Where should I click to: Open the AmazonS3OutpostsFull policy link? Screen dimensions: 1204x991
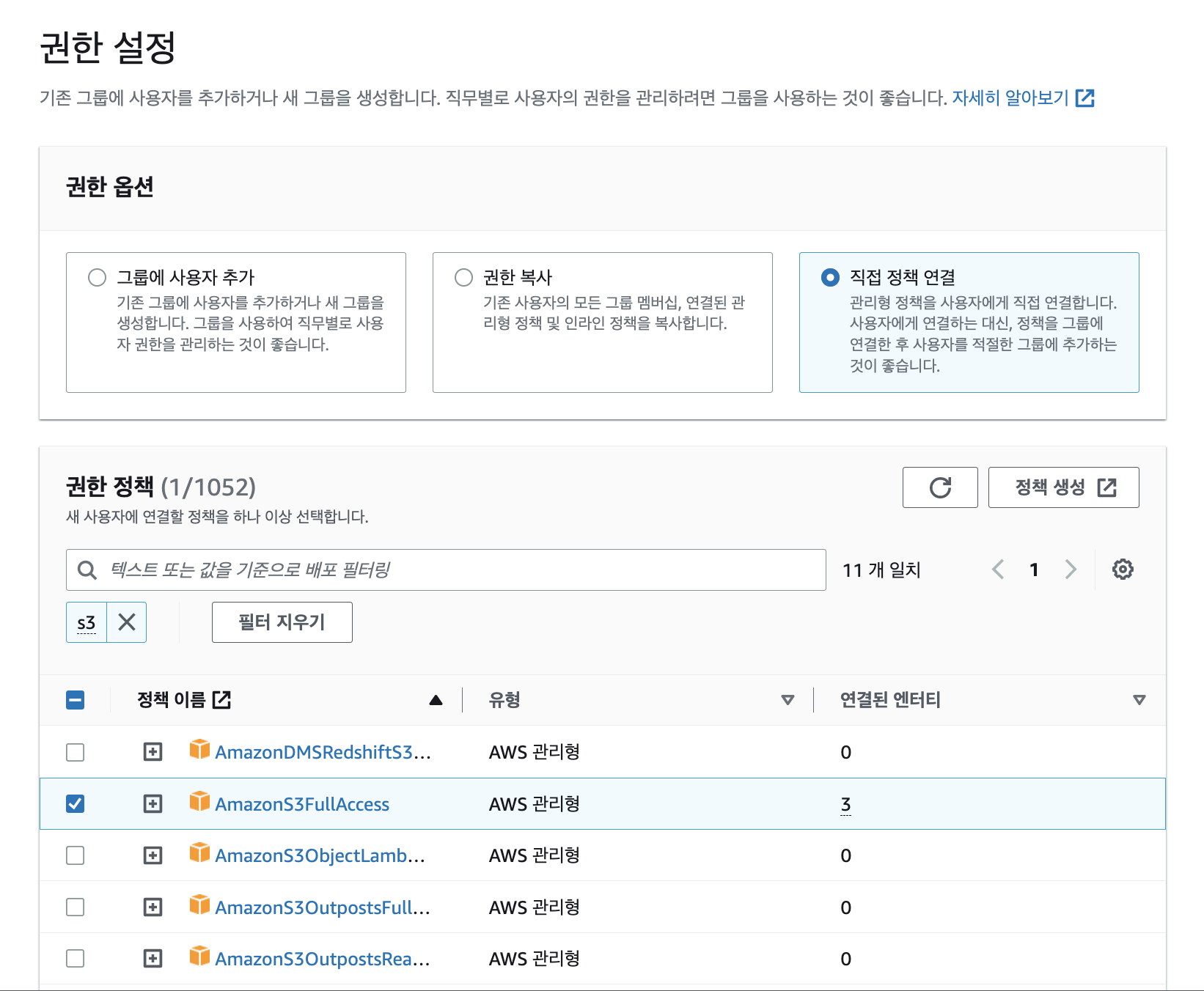[x=323, y=907]
